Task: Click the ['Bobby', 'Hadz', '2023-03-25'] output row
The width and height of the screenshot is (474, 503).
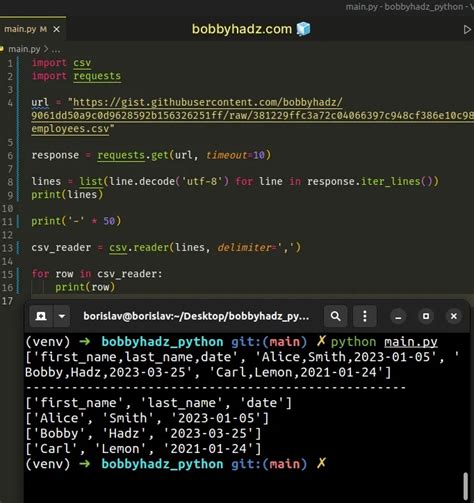Action: 143,434
